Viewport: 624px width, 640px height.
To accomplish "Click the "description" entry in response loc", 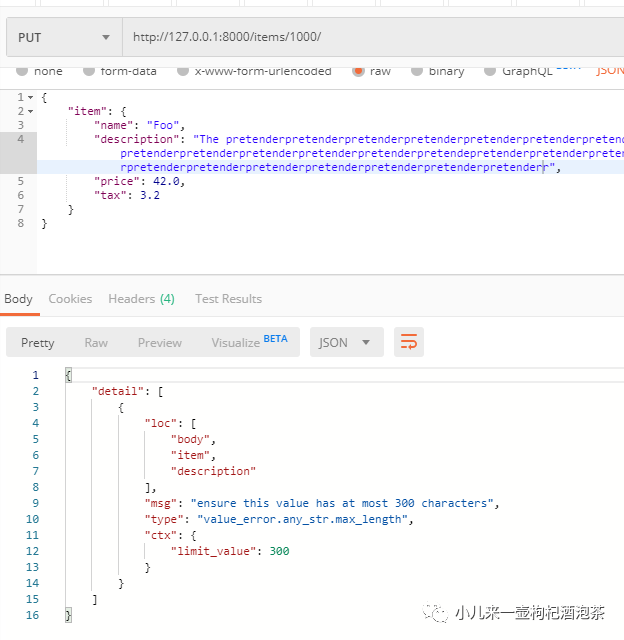I will (x=213, y=471).
